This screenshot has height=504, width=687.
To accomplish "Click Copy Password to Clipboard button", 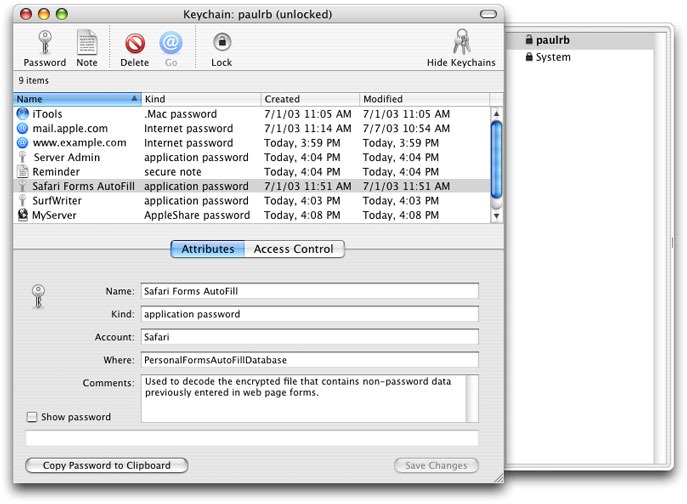I will pyautogui.click(x=106, y=465).
